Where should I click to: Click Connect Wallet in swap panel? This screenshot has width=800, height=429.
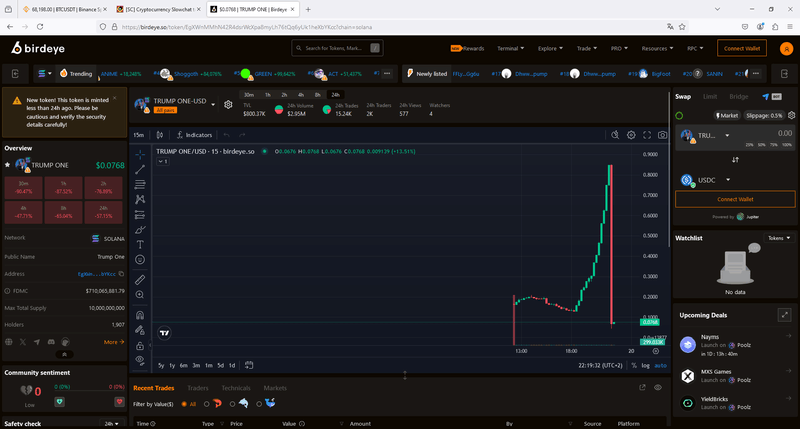tap(735, 199)
